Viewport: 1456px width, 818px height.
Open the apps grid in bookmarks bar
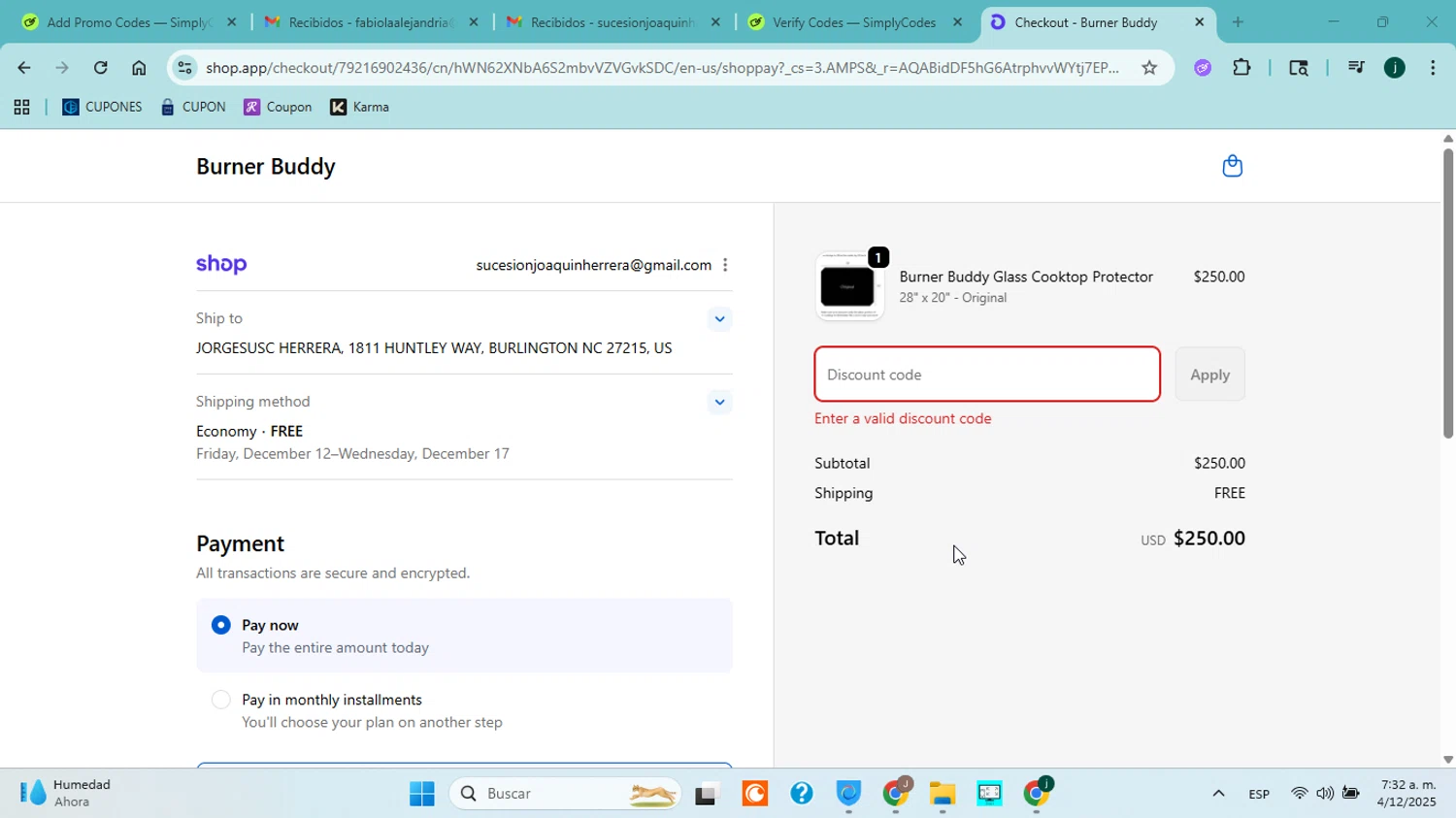point(21,107)
